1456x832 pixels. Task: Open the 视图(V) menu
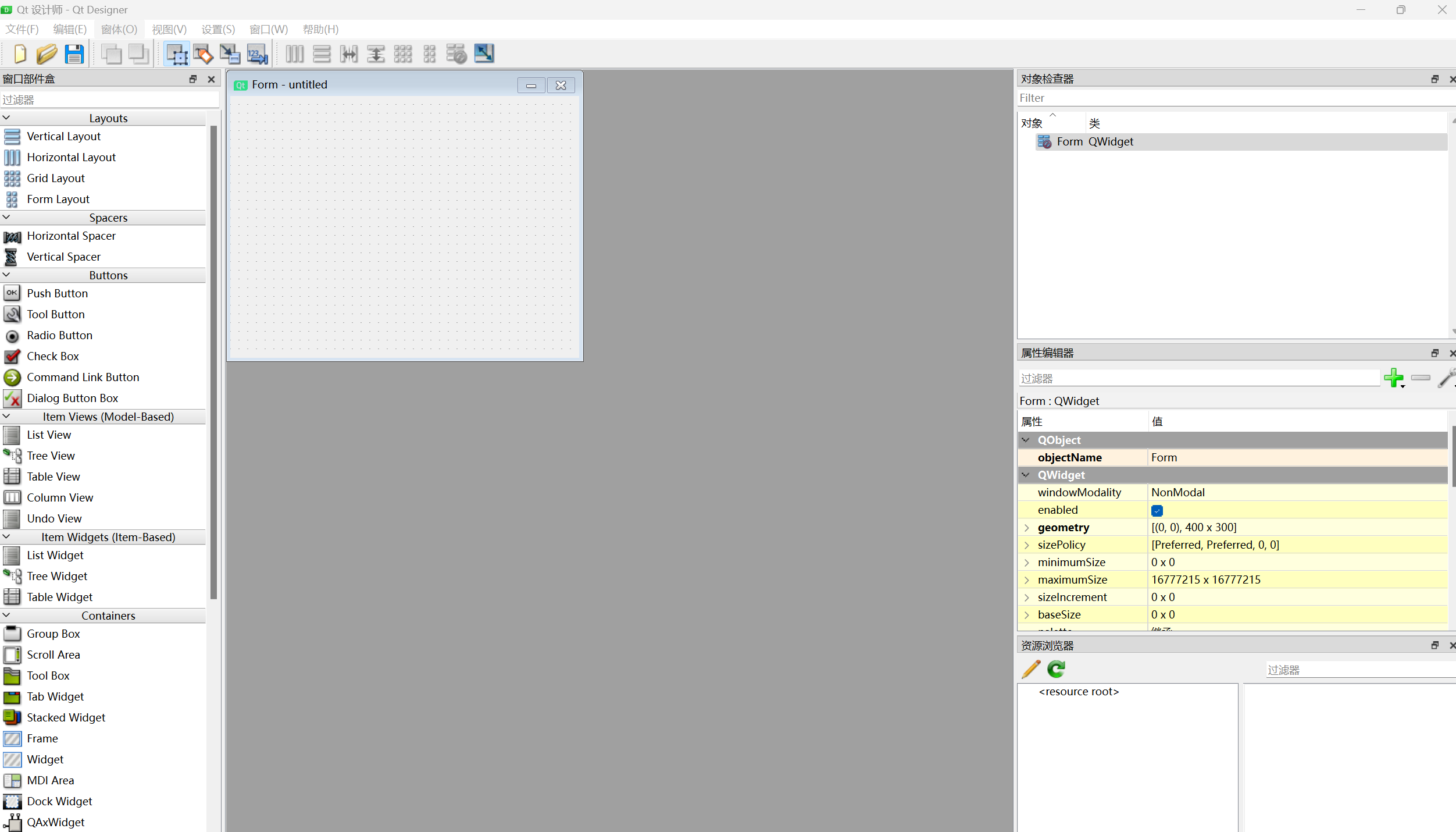tap(169, 29)
